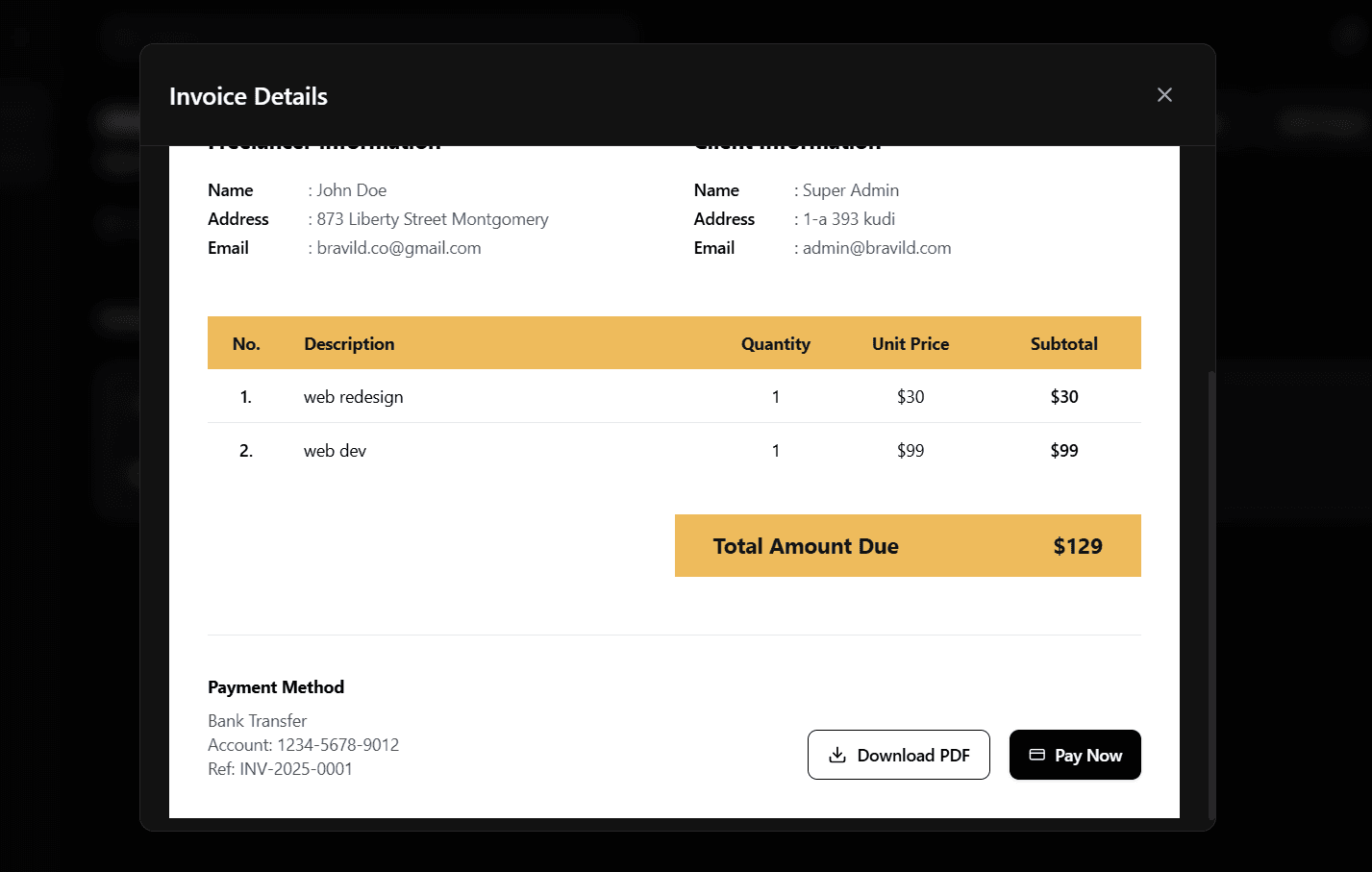Screen dimensions: 1372x872
Task: Select the web dev line item
Action: [335, 451]
